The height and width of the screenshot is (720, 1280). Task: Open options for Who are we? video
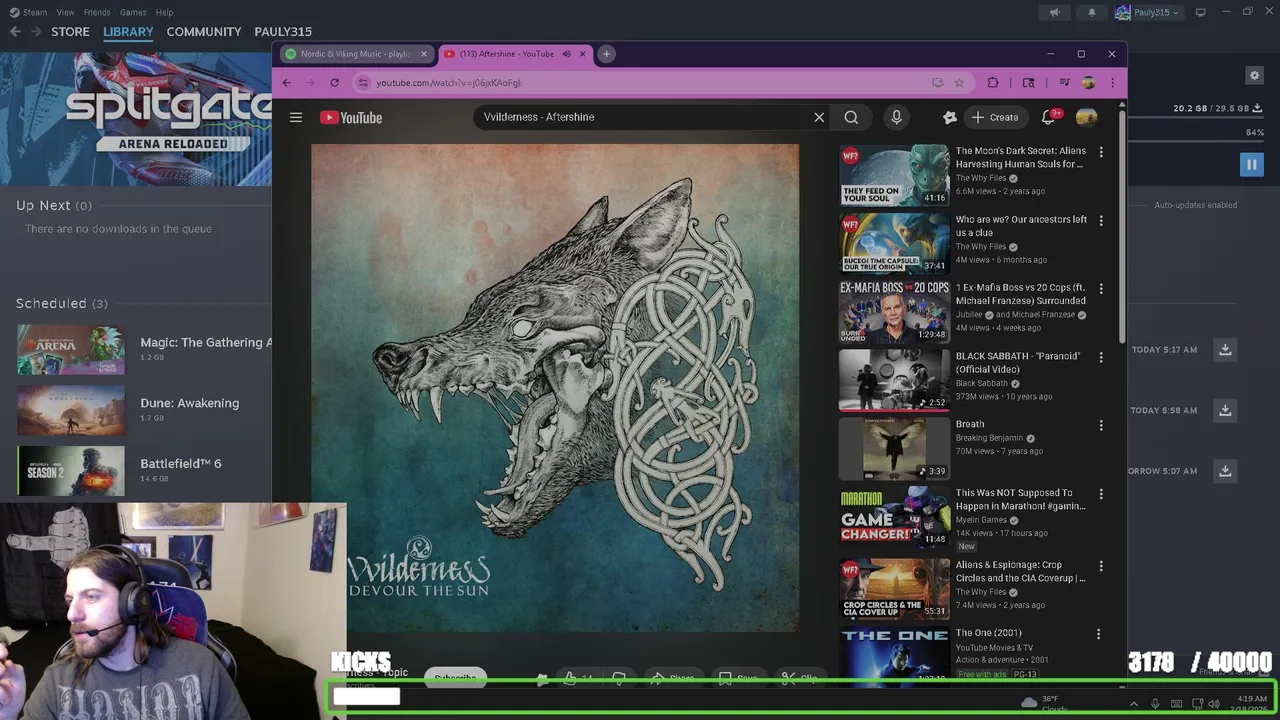(1101, 221)
